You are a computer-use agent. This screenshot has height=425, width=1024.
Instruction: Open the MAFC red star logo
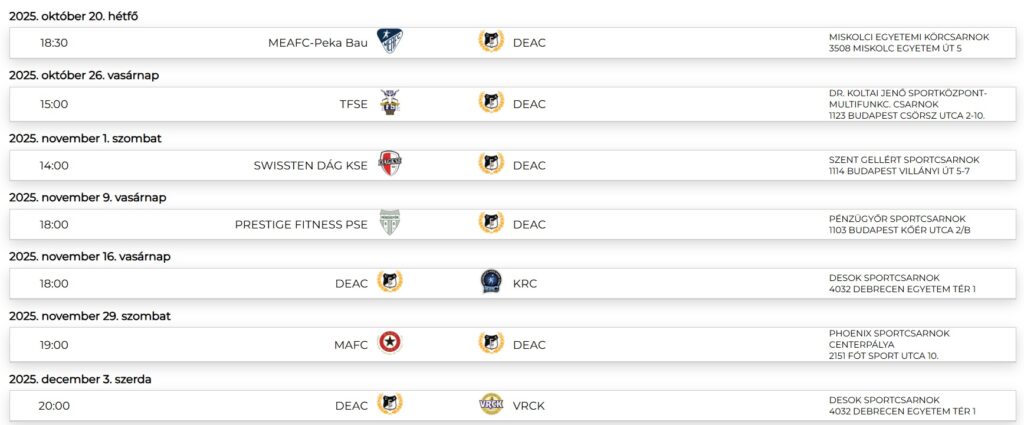[x=390, y=344]
